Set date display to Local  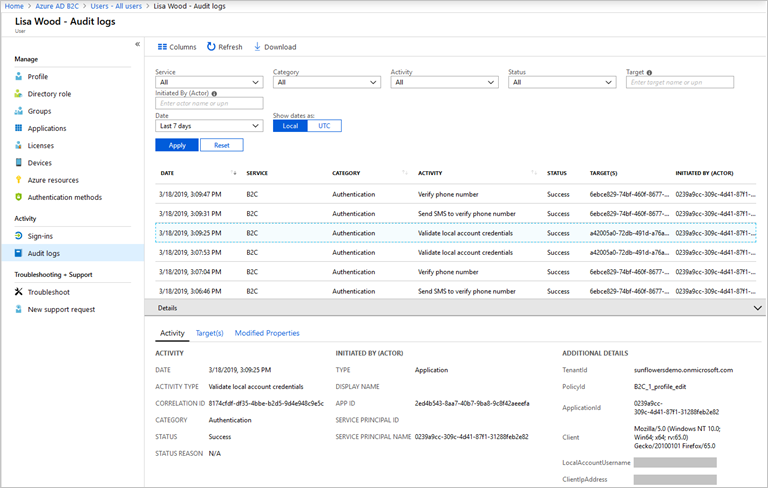pos(290,126)
